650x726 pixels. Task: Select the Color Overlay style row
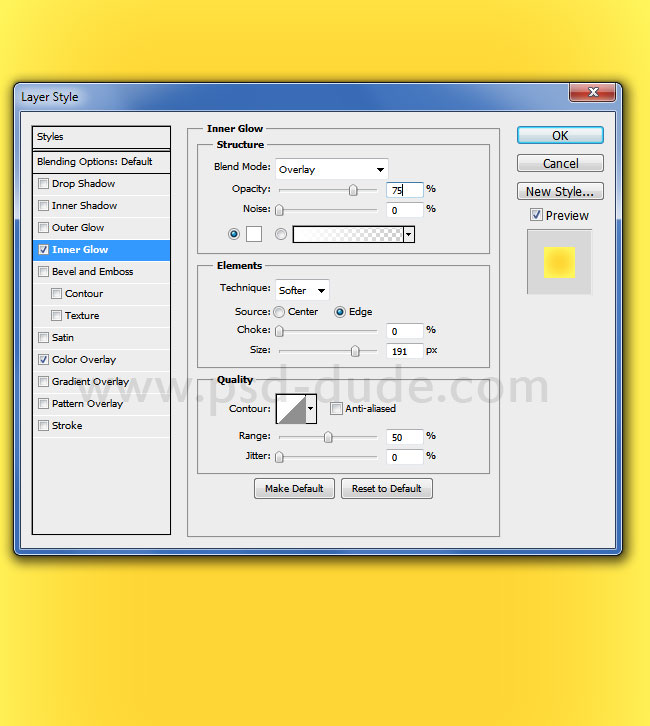[101, 359]
